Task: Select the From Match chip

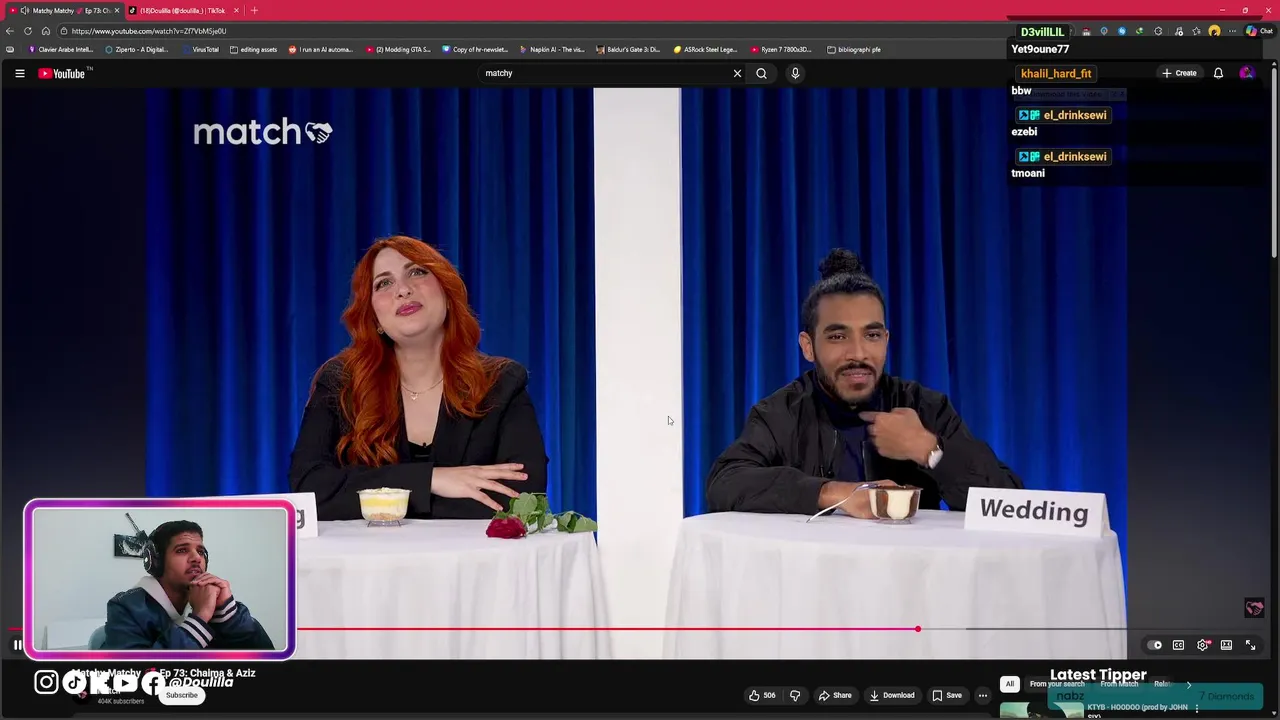Action: 1119,684
